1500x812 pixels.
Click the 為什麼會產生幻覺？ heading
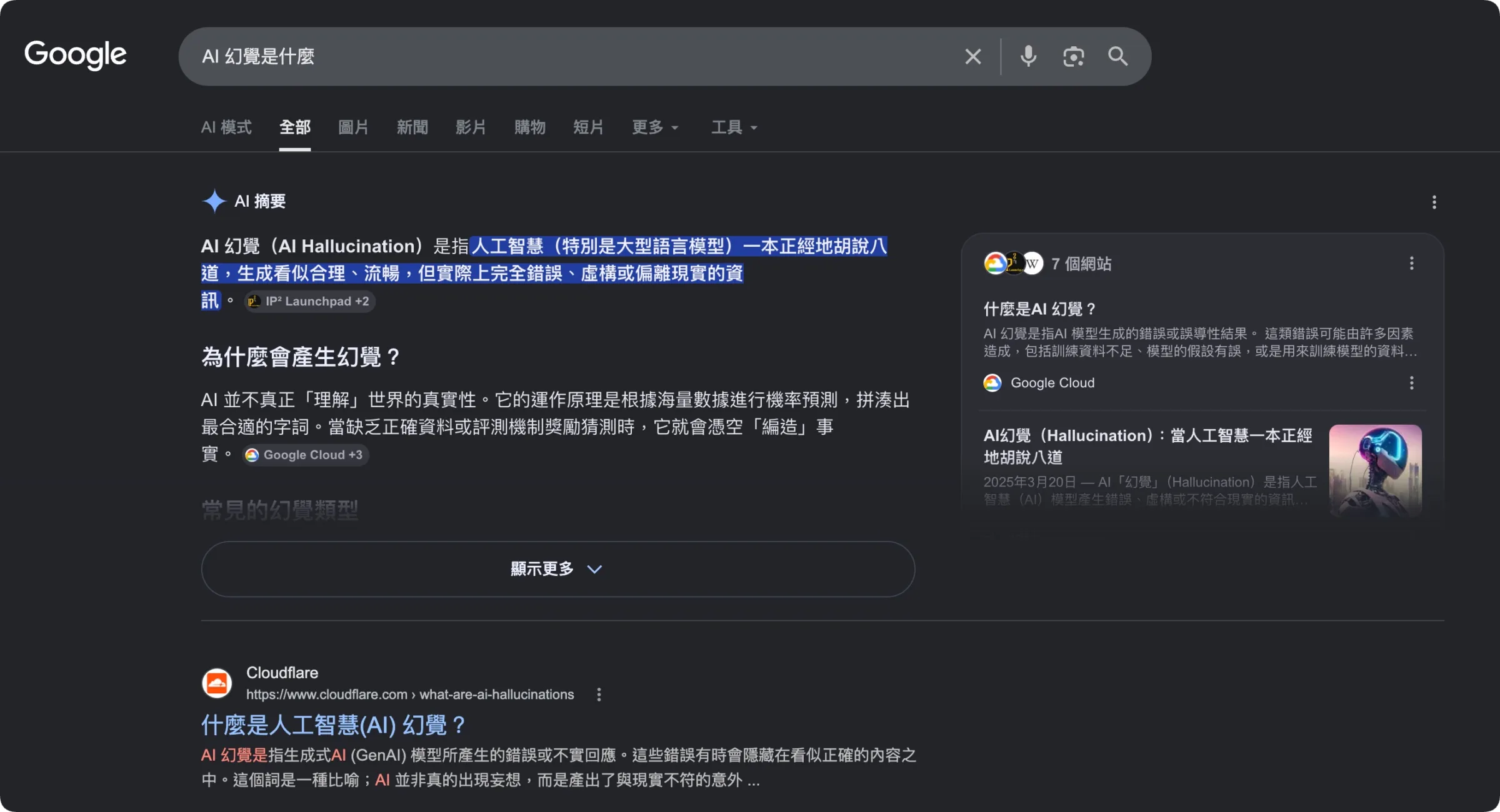[301, 357]
